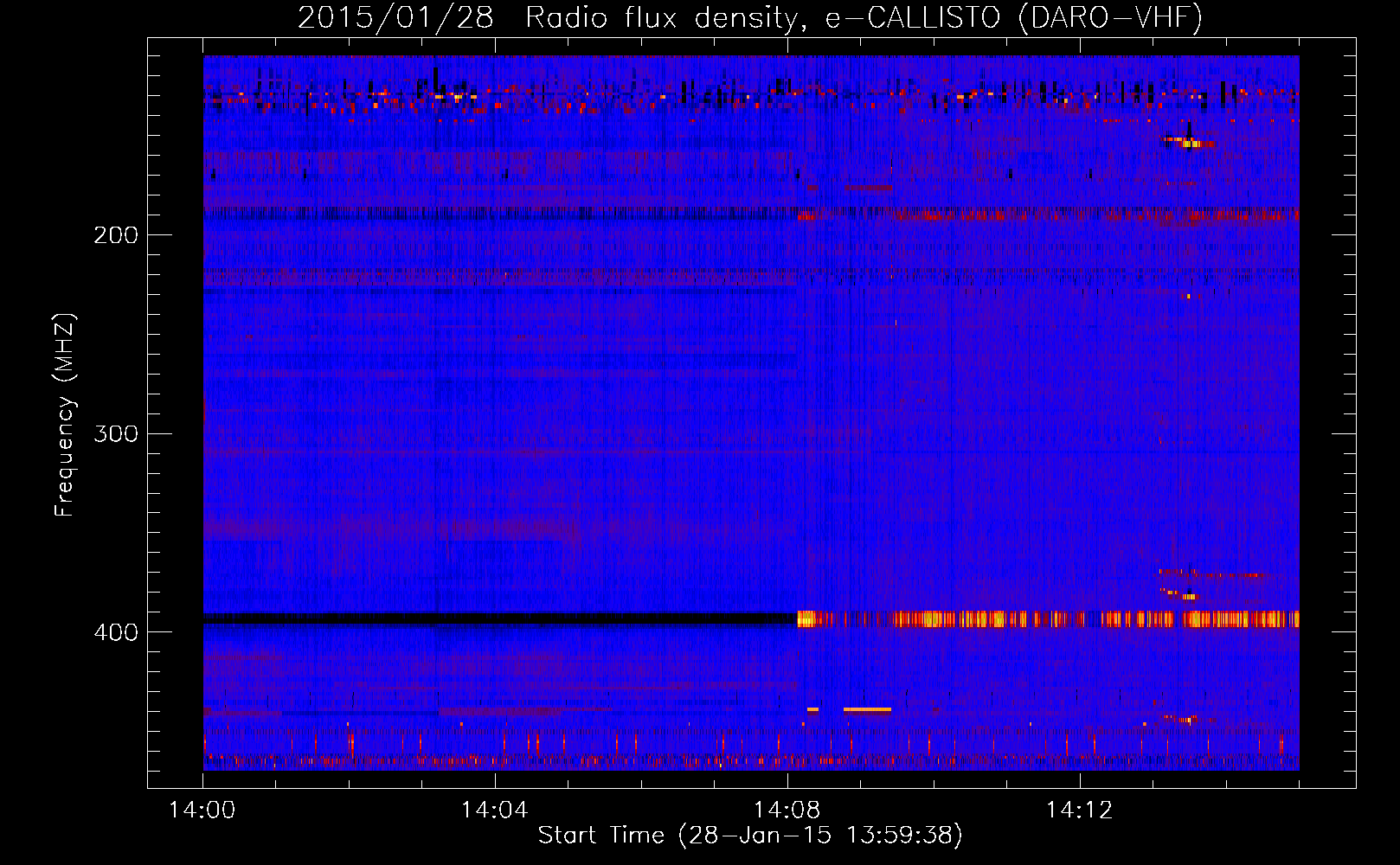The image size is (1400, 865).
Task: Click the plot title "2015/01/28 Radio flux density"
Action: (x=548, y=17)
